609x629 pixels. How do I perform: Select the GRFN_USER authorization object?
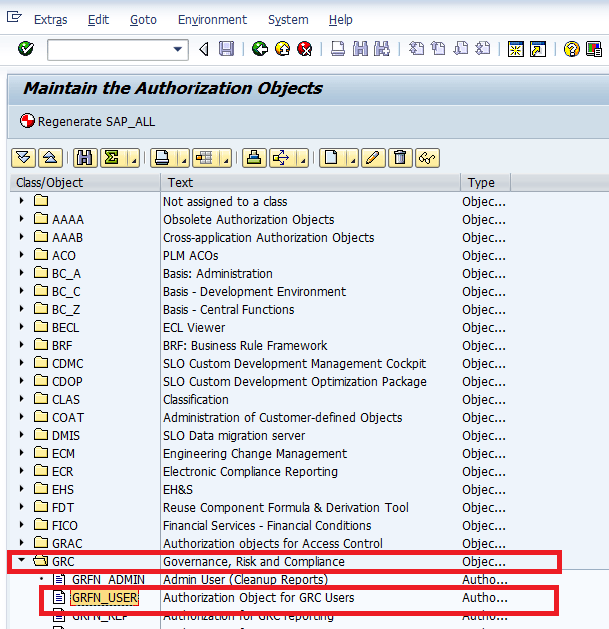tap(105, 598)
